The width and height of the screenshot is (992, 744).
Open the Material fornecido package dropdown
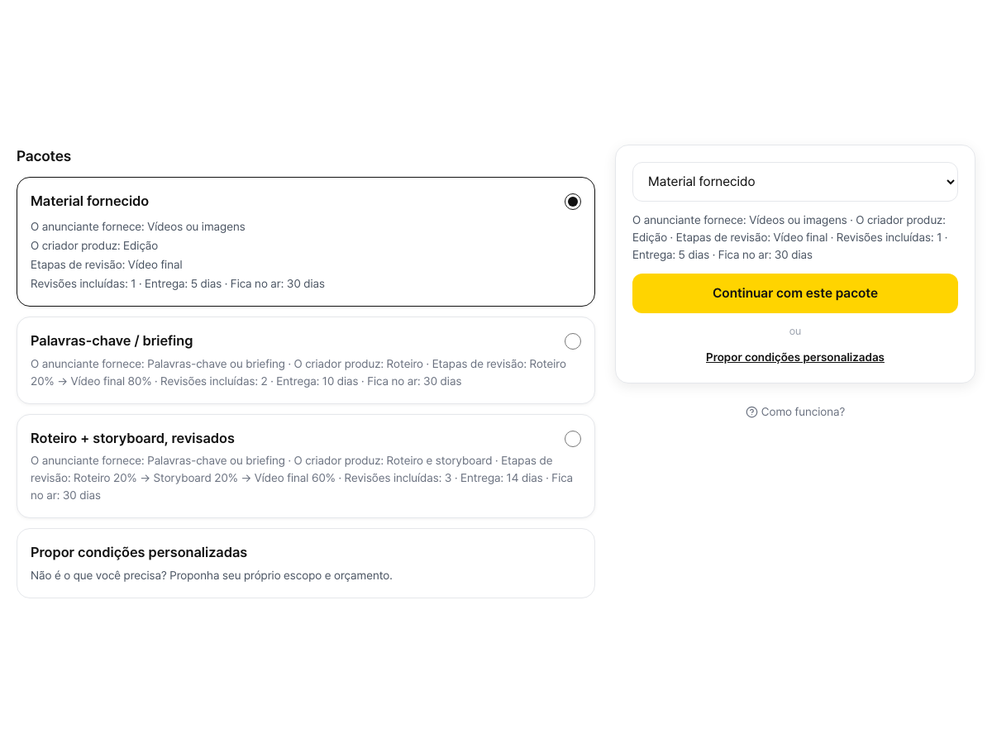point(795,182)
